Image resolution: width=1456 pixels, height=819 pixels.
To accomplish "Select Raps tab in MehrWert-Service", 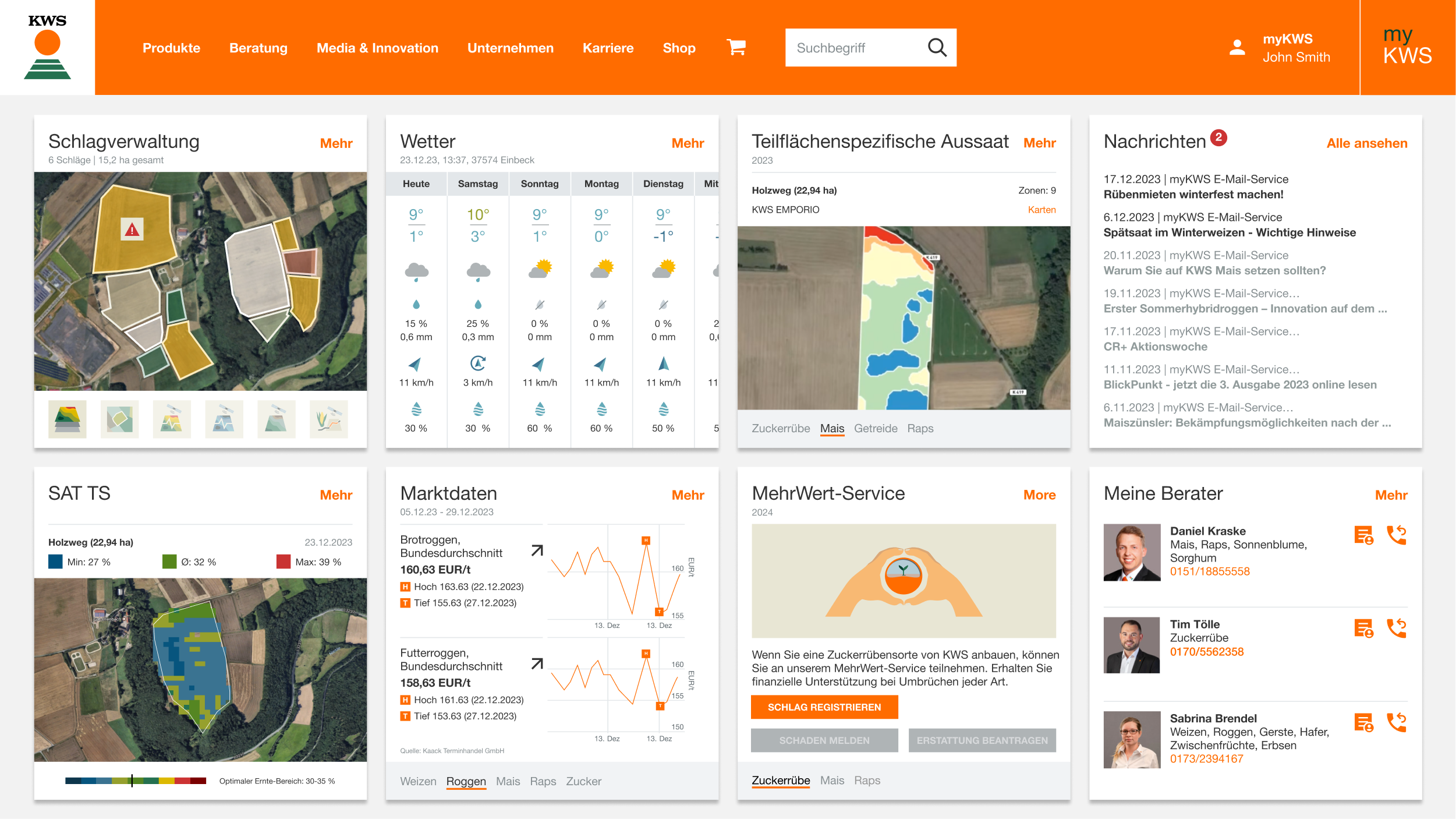I will tap(867, 780).
